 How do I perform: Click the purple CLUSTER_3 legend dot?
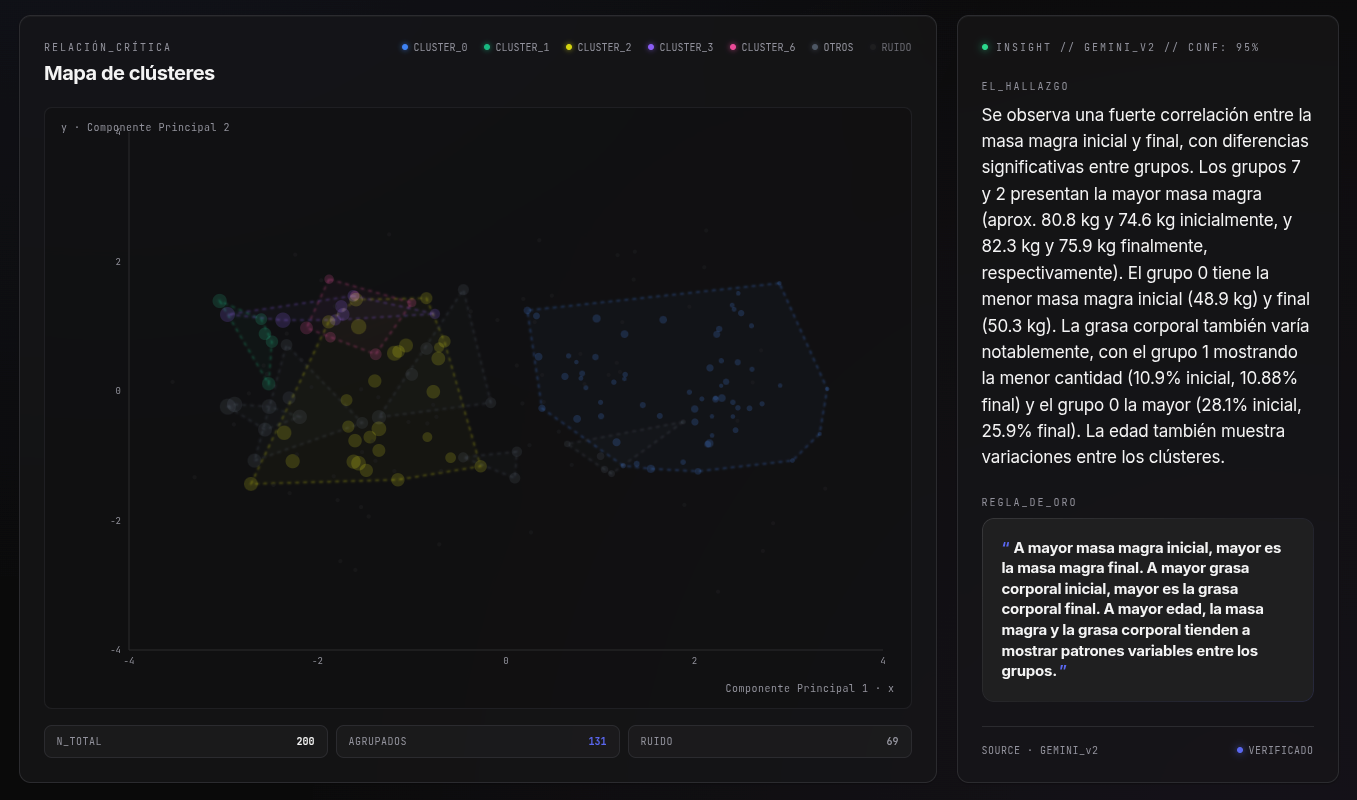pyautogui.click(x=651, y=47)
